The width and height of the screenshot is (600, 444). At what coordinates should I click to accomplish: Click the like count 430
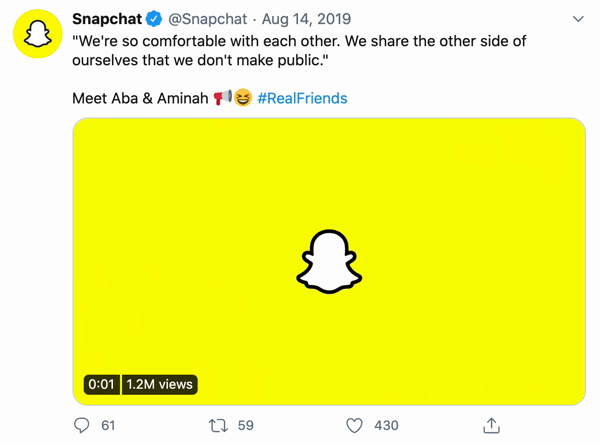(386, 425)
